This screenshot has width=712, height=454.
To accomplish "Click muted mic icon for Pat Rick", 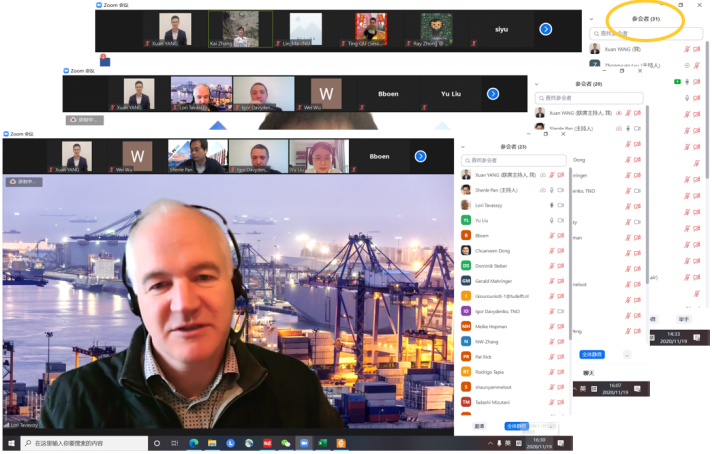I will [x=552, y=357].
